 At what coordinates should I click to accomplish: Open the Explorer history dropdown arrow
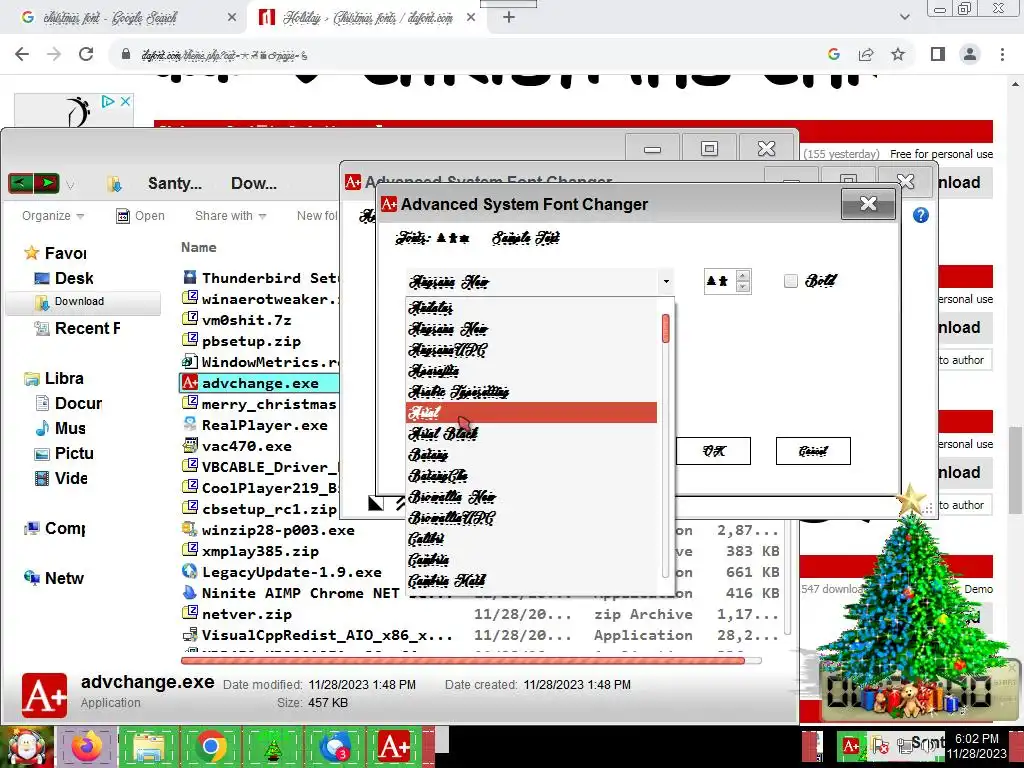click(x=70, y=185)
